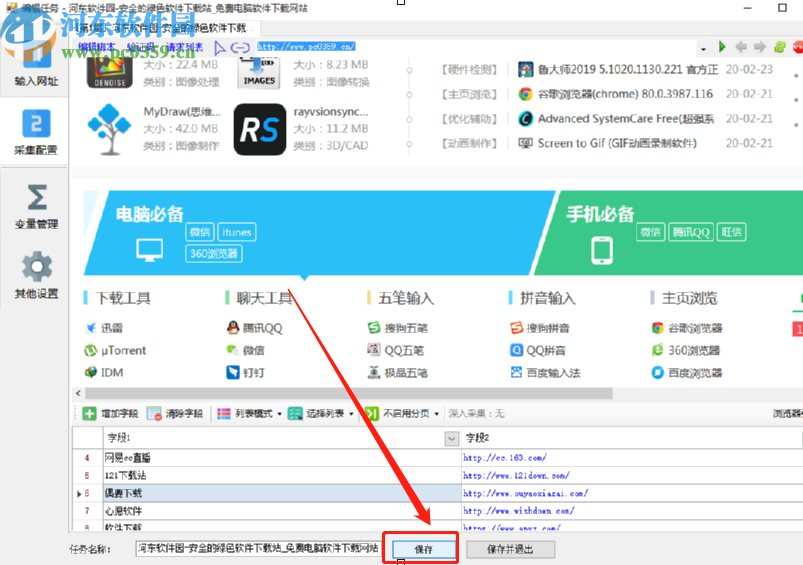Expand the 选择列表 dropdown
Screen dimensions: 803x565
pyautogui.click(x=351, y=414)
